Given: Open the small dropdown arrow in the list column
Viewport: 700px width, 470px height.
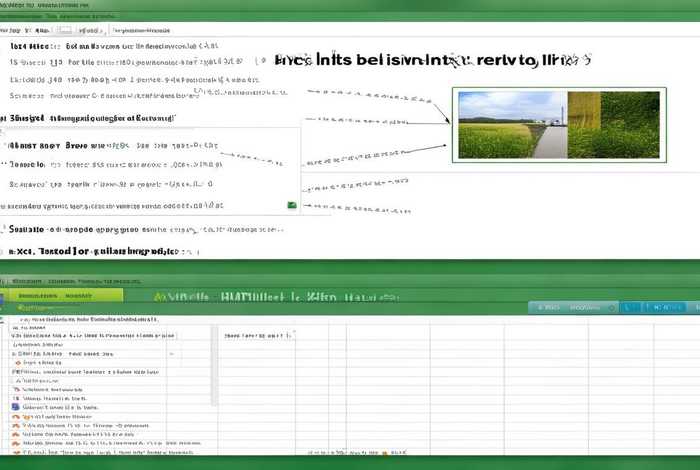Looking at the screenshot, I should click(171, 353).
